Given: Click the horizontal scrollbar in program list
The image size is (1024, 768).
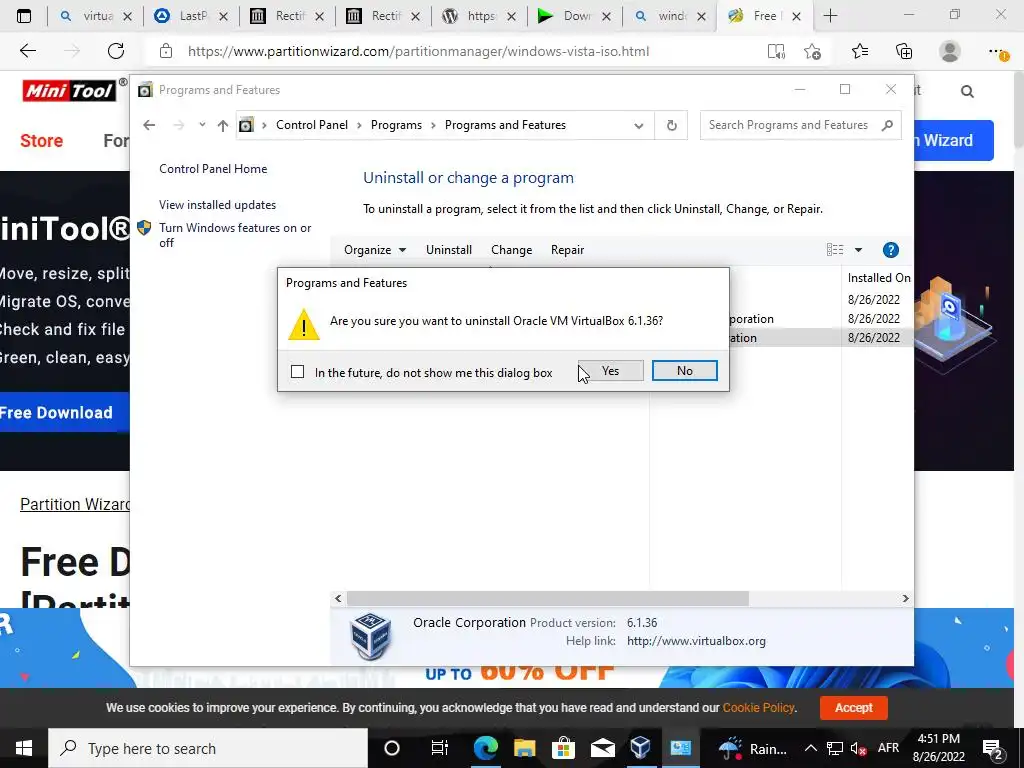Looking at the screenshot, I should 547,598.
